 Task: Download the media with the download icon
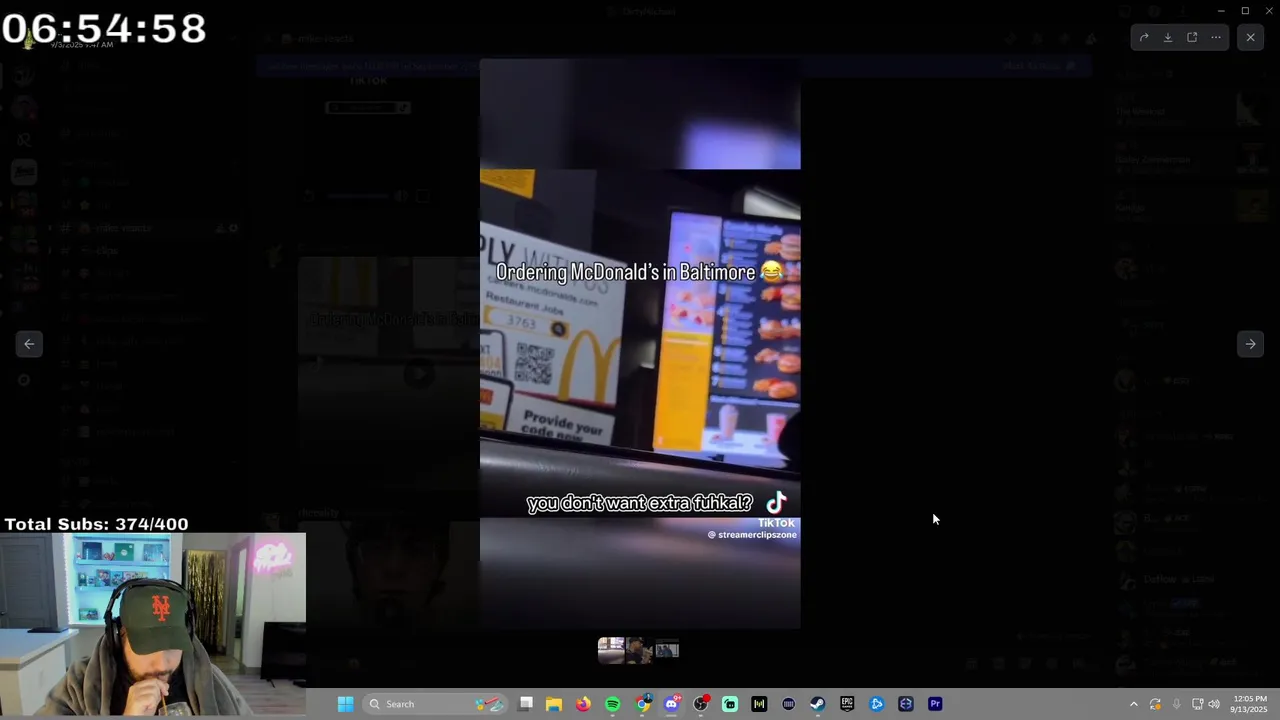point(1168,37)
